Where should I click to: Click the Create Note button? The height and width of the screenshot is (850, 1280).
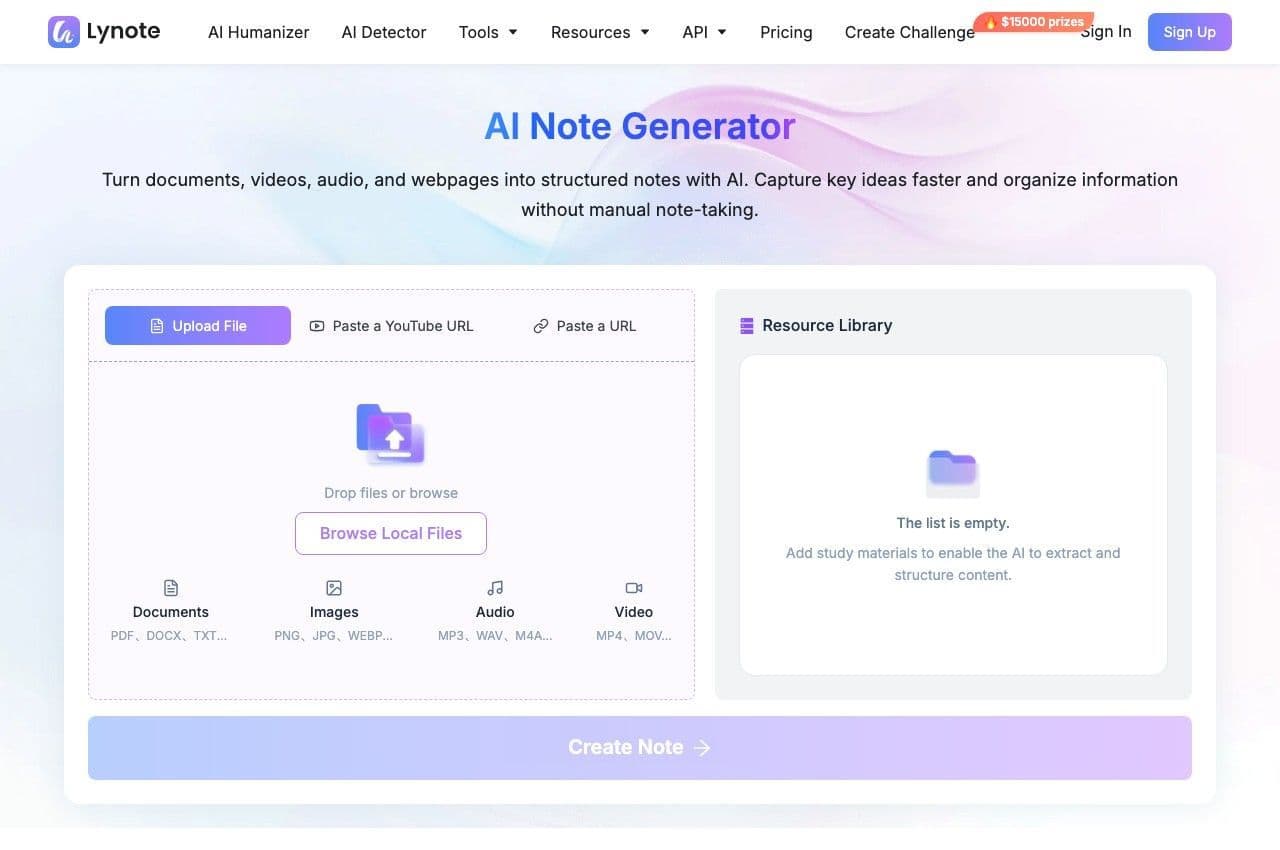point(640,748)
